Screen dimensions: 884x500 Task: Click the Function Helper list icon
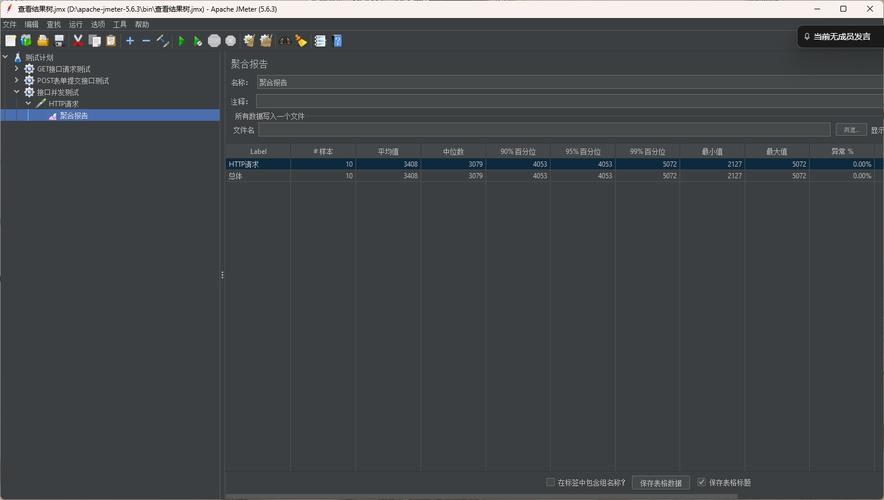click(320, 41)
